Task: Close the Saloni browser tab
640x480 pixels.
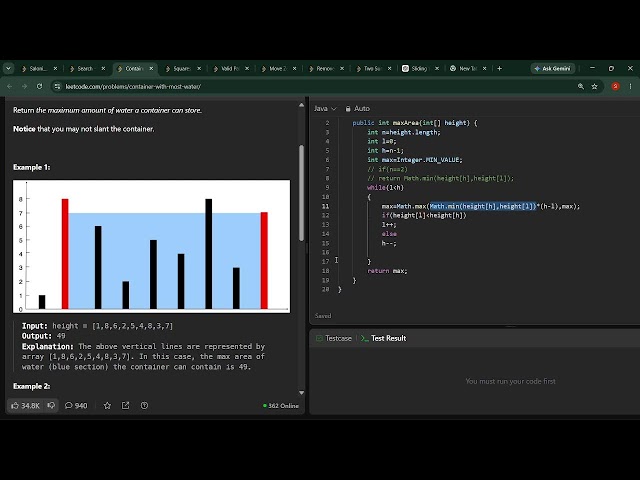Action: [56, 69]
